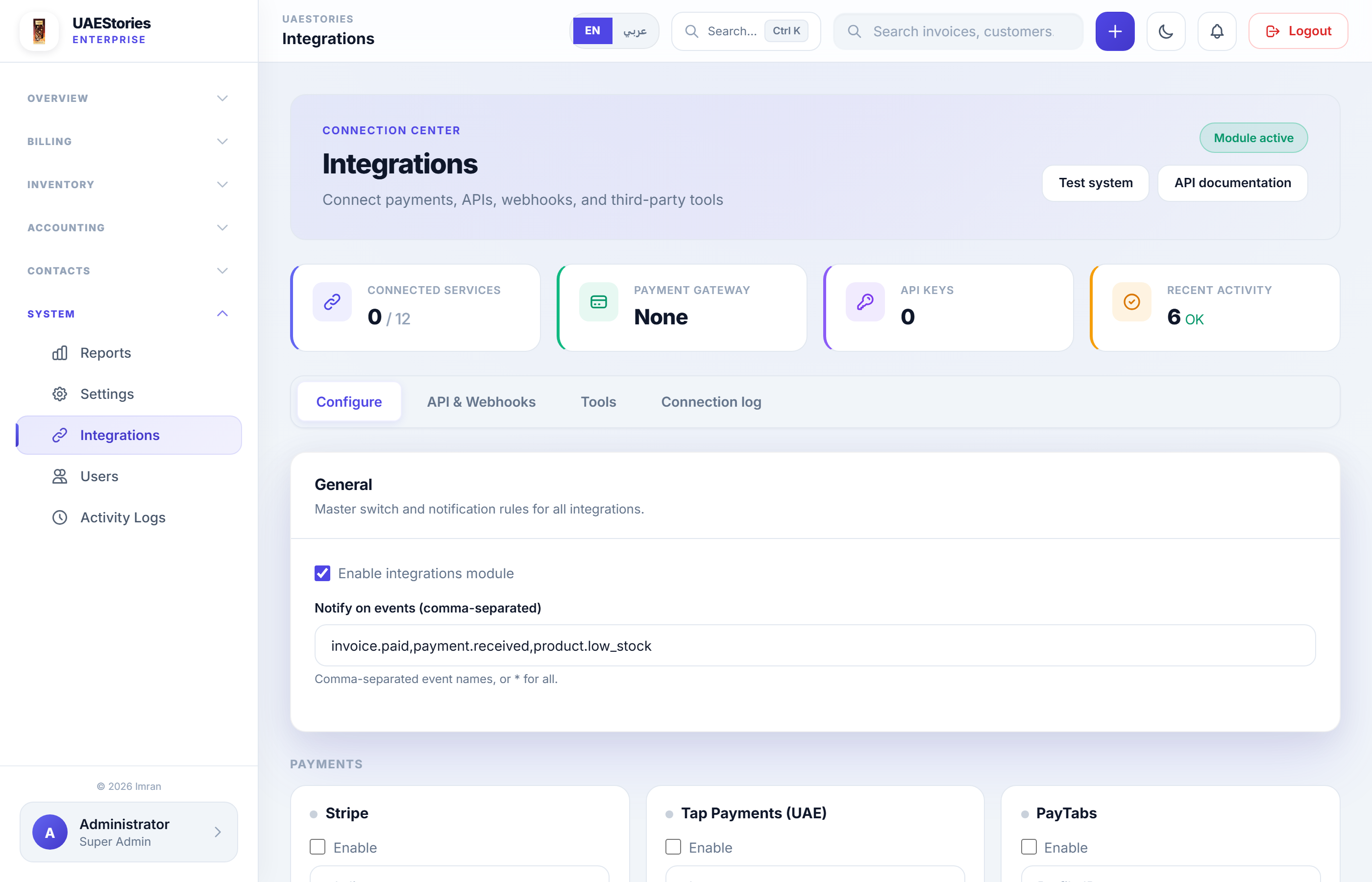This screenshot has width=1372, height=882.
Task: Open notifications bell
Action: 1216,31
